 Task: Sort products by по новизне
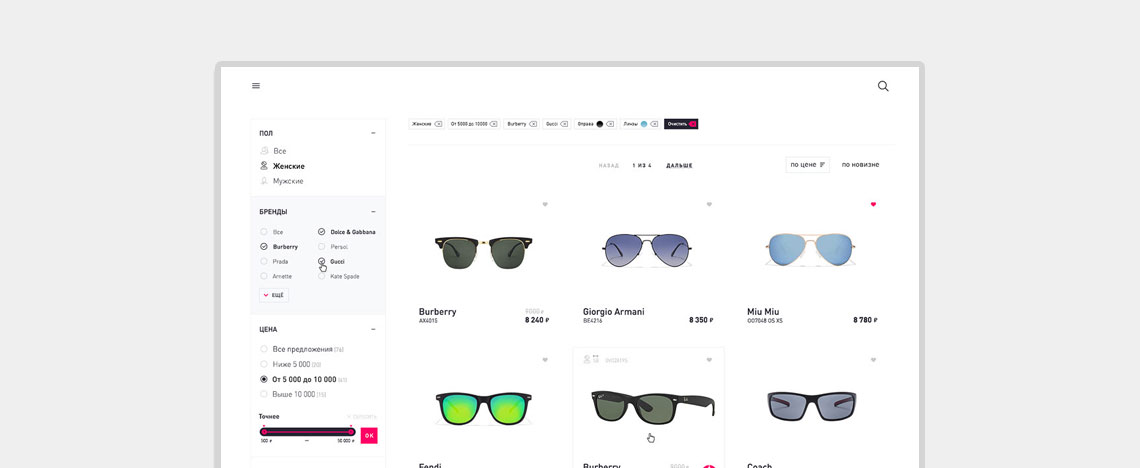coord(860,164)
